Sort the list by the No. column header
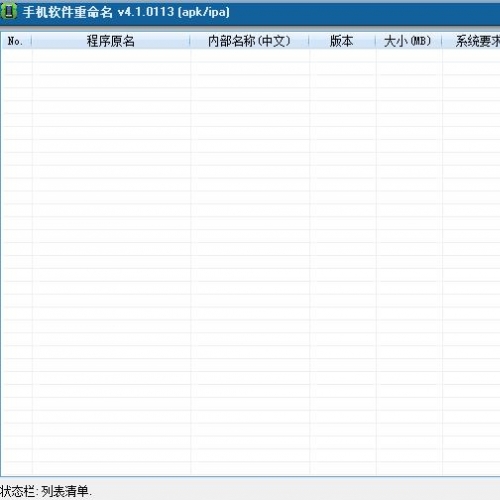 pyautogui.click(x=17, y=41)
